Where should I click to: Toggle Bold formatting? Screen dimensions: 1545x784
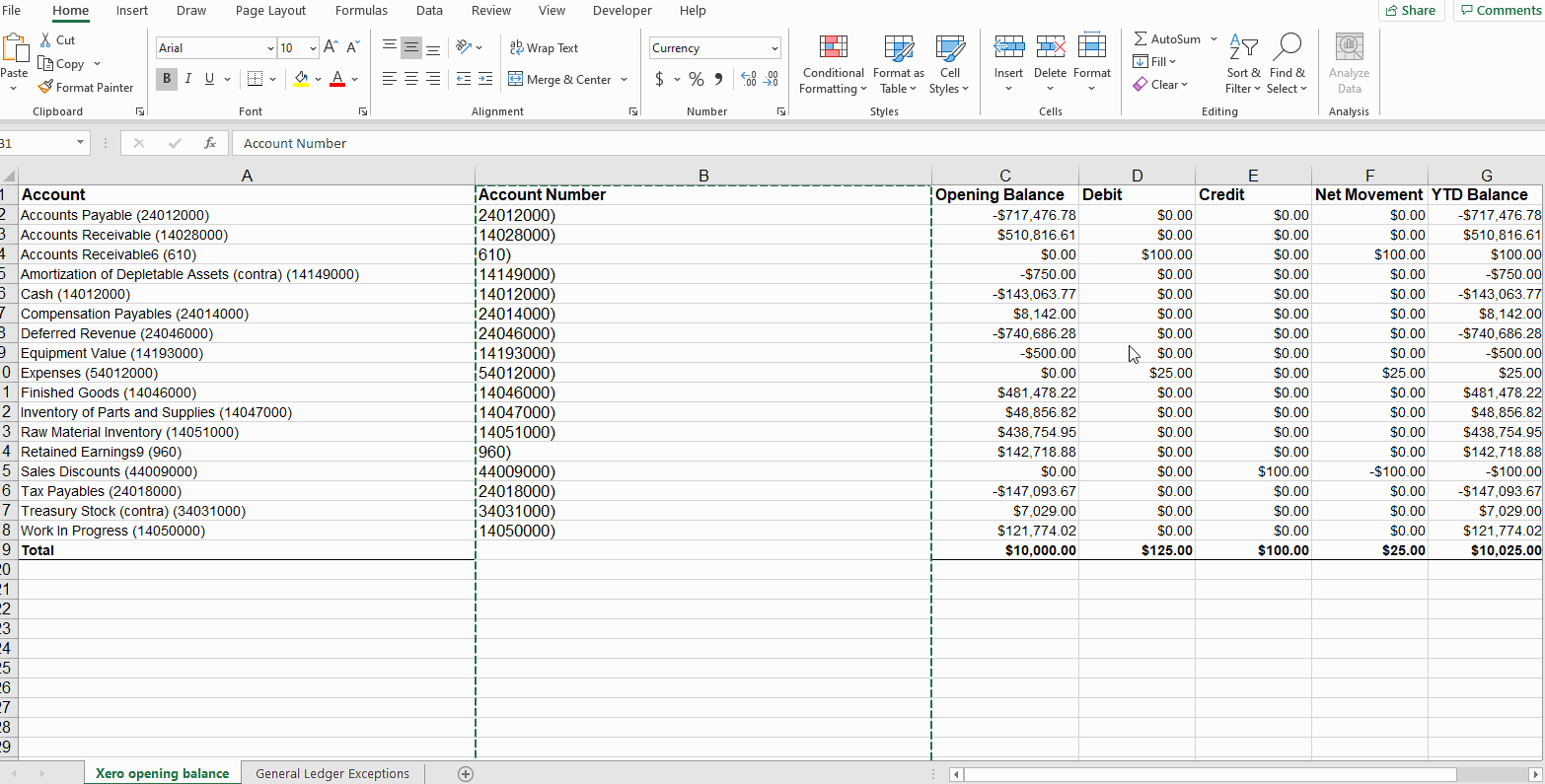pyautogui.click(x=167, y=79)
